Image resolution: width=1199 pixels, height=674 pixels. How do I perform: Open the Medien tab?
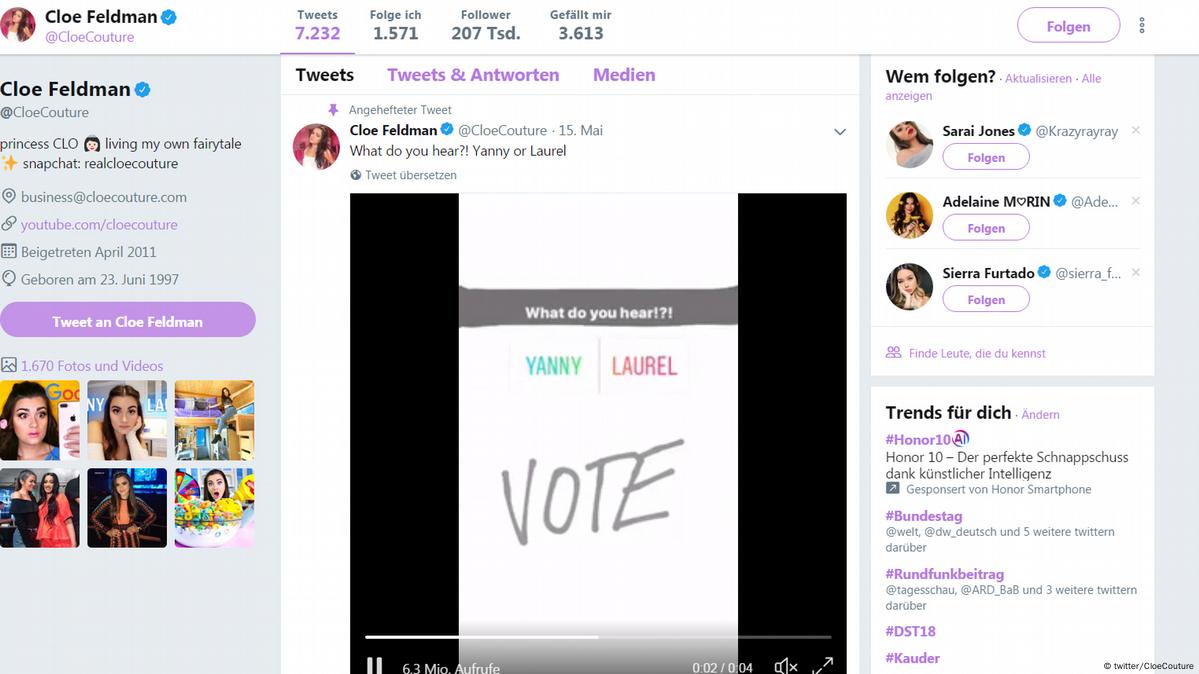(624, 75)
